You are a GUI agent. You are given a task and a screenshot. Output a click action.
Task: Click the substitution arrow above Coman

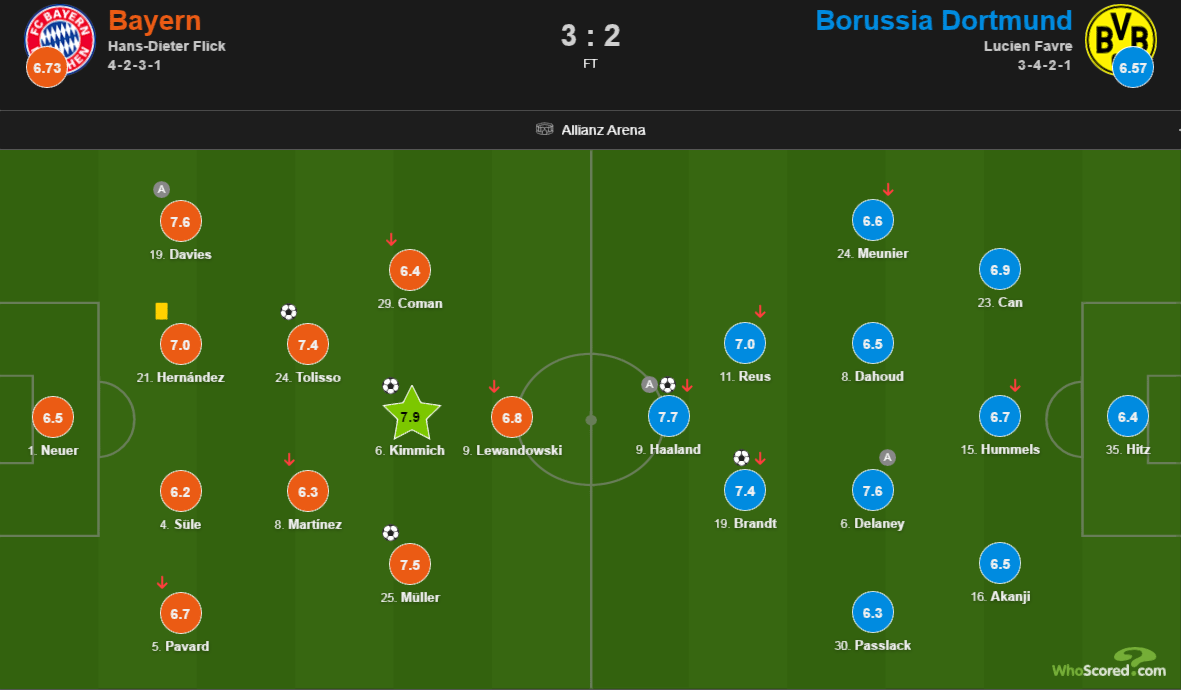point(391,240)
